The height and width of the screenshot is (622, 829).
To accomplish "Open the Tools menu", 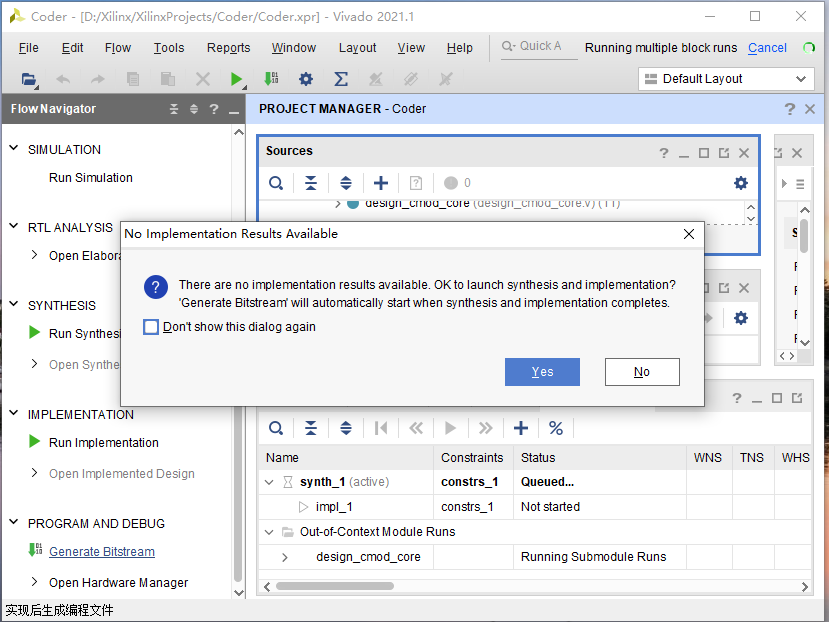I will pyautogui.click(x=169, y=48).
